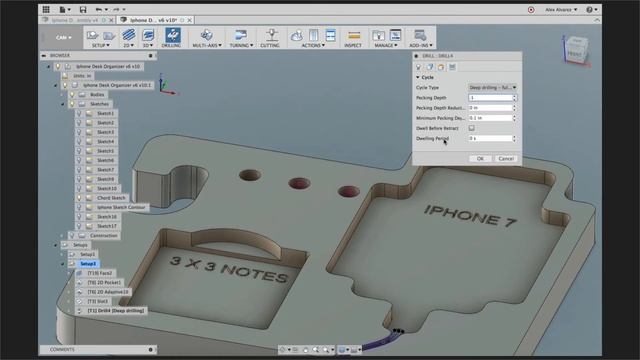
Task: Click the 2D milling icon
Action: tap(129, 35)
